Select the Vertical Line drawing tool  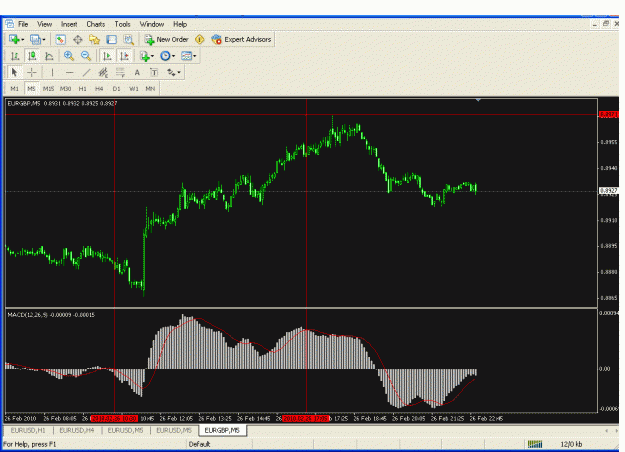pyautogui.click(x=52, y=73)
